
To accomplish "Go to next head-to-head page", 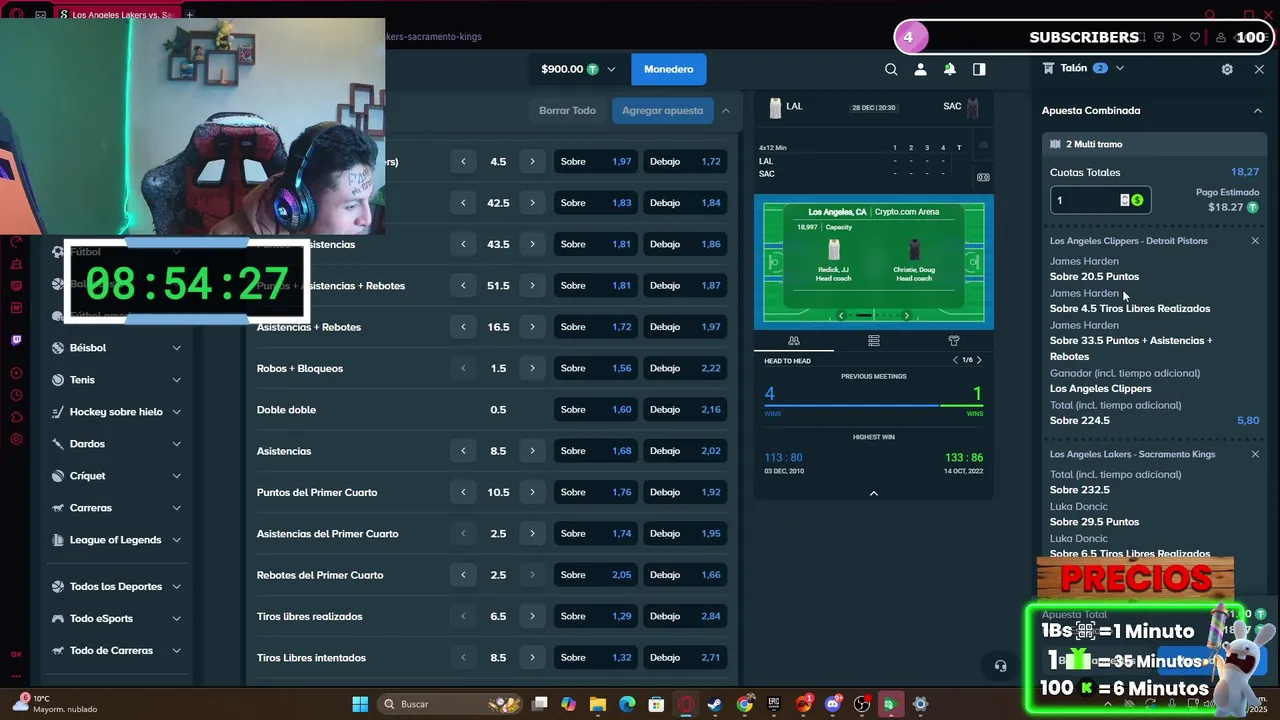I will [x=979, y=360].
